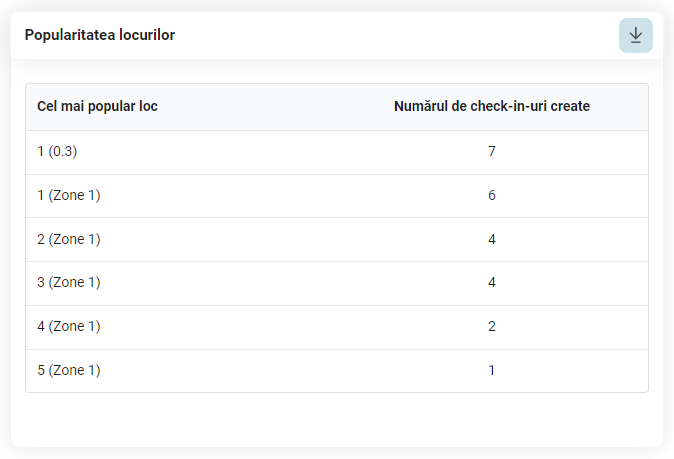Click 'Numărul de check-in-uri create' header

tap(492, 106)
